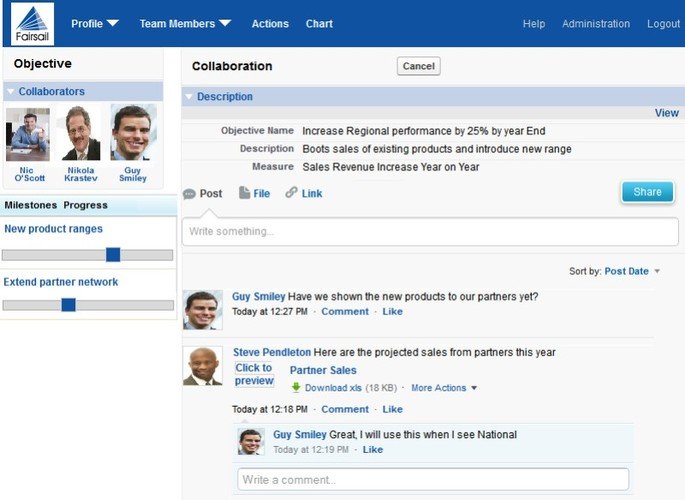
Task: Open the Chart menu item
Action: coord(319,24)
